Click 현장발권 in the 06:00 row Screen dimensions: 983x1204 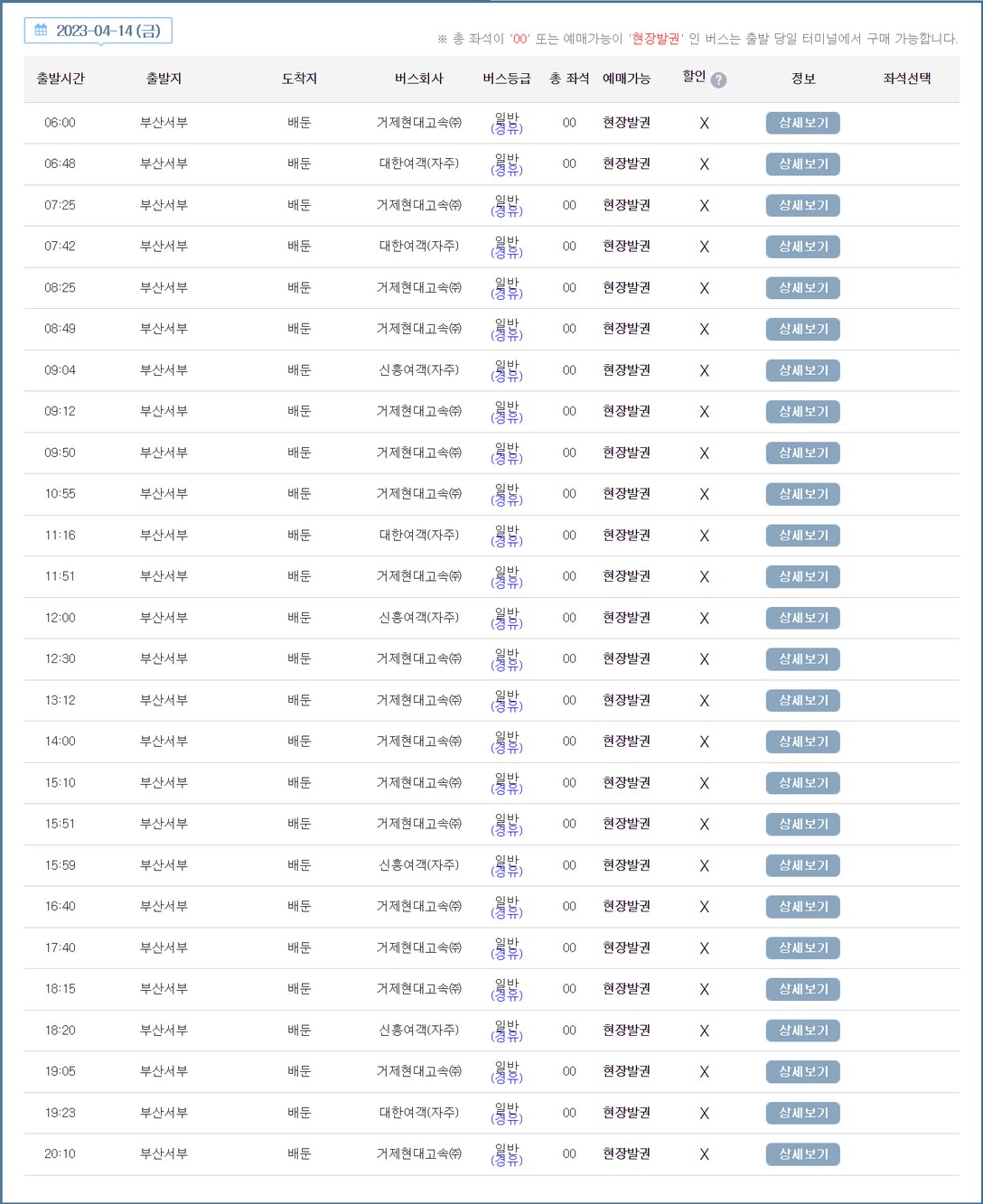(x=626, y=123)
